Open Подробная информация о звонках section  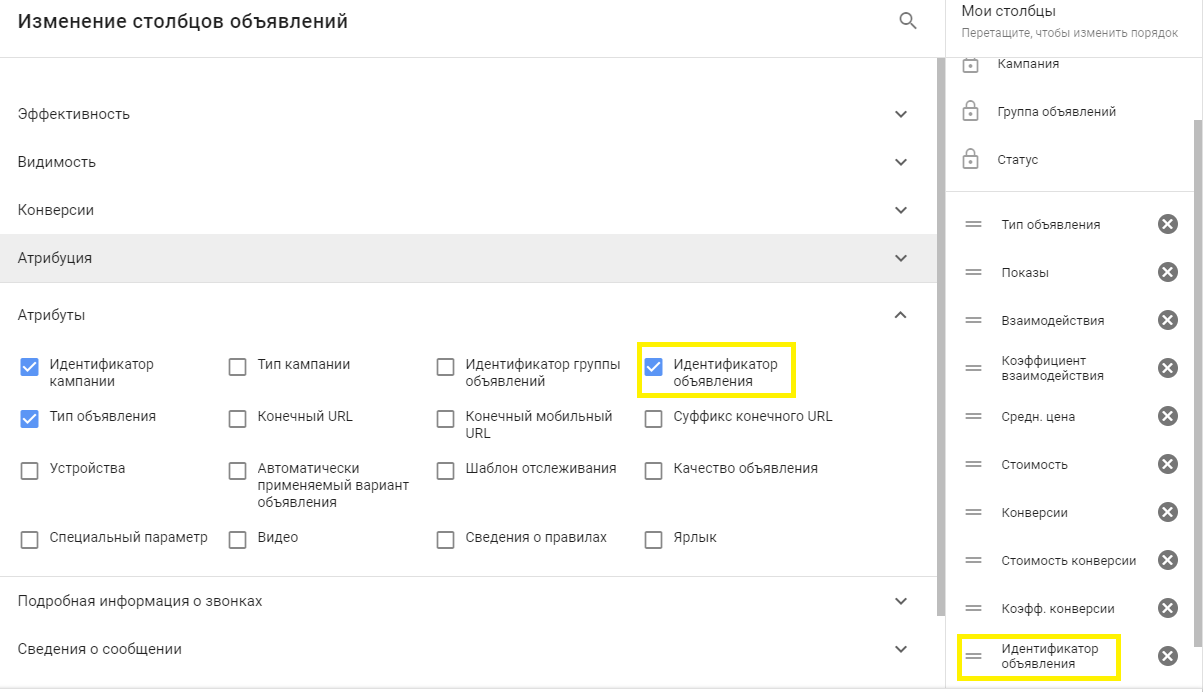coord(140,601)
